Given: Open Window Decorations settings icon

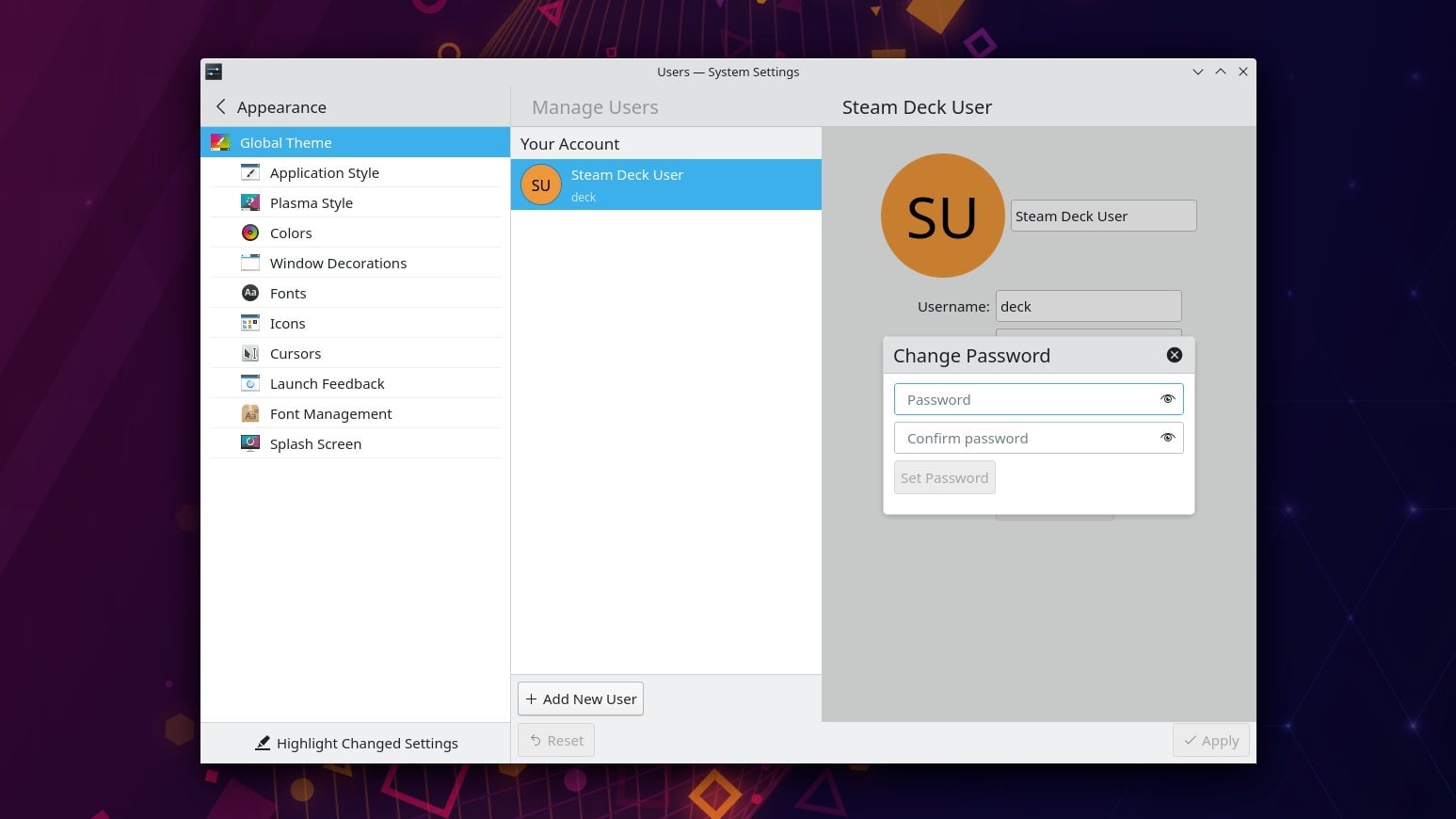Looking at the screenshot, I should [250, 264].
